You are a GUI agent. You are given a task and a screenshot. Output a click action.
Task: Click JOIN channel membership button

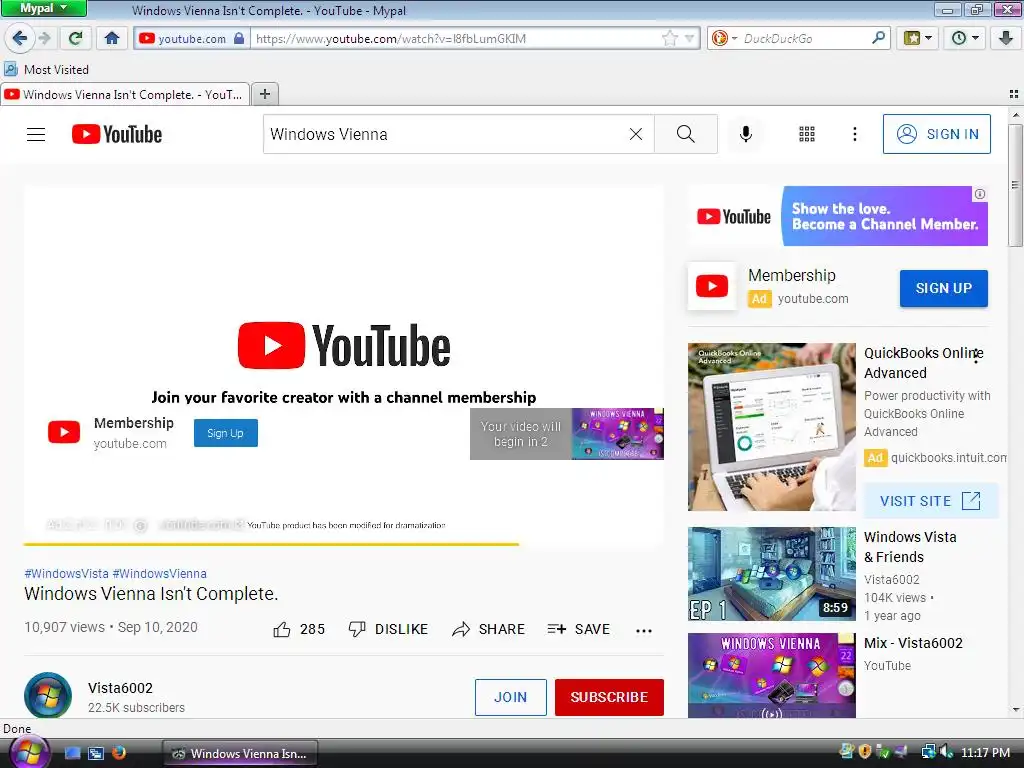pos(511,697)
